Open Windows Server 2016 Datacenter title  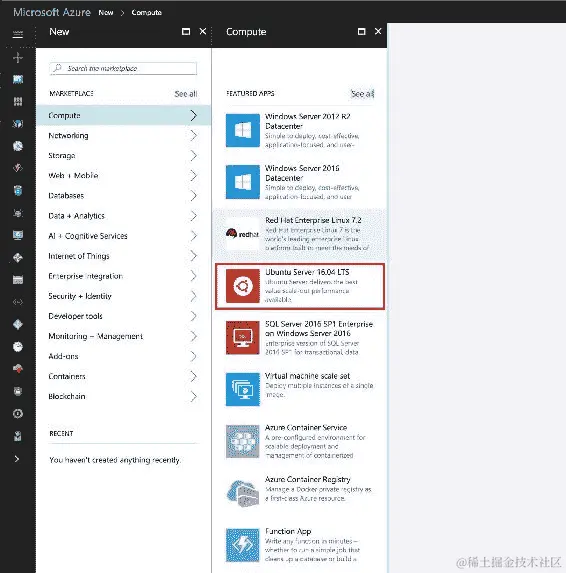point(302,173)
